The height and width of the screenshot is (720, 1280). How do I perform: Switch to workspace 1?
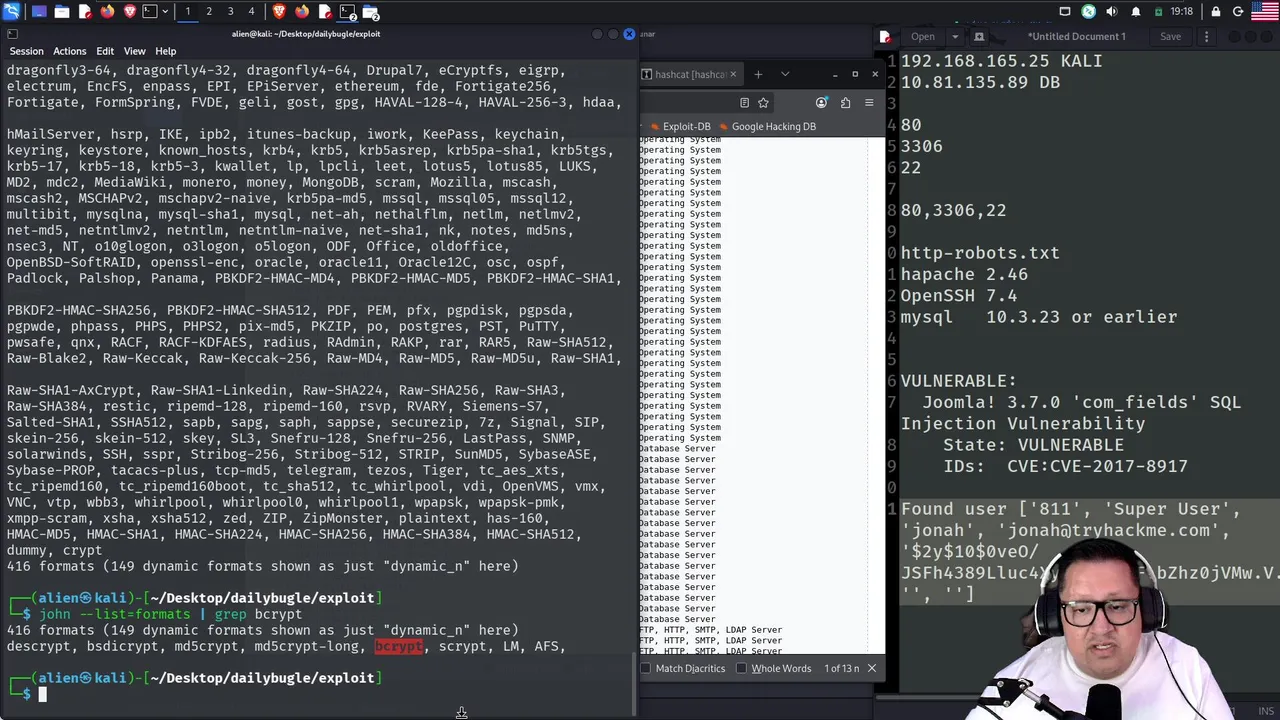[x=187, y=11]
